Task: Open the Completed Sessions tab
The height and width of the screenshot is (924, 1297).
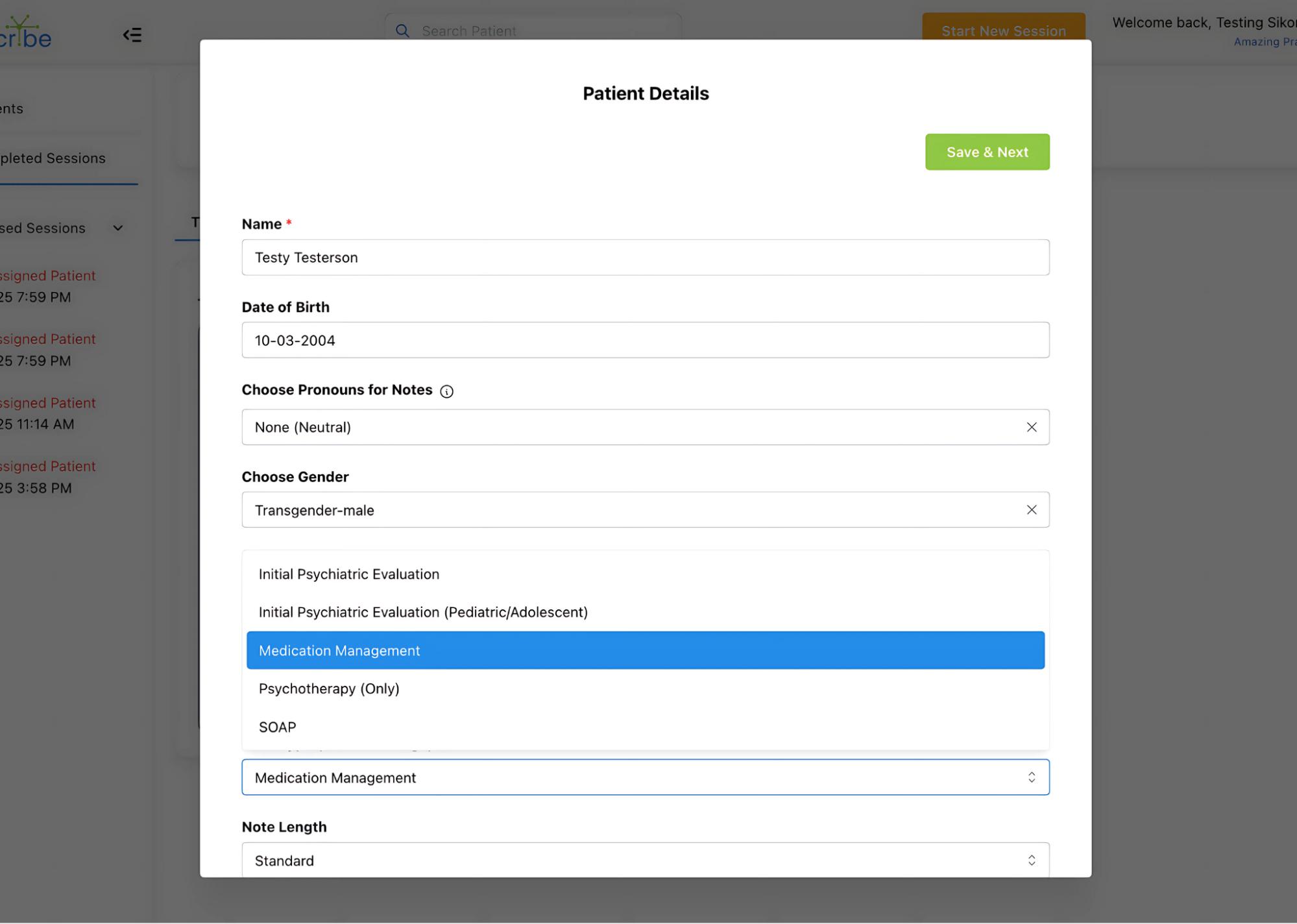Action: (x=53, y=158)
